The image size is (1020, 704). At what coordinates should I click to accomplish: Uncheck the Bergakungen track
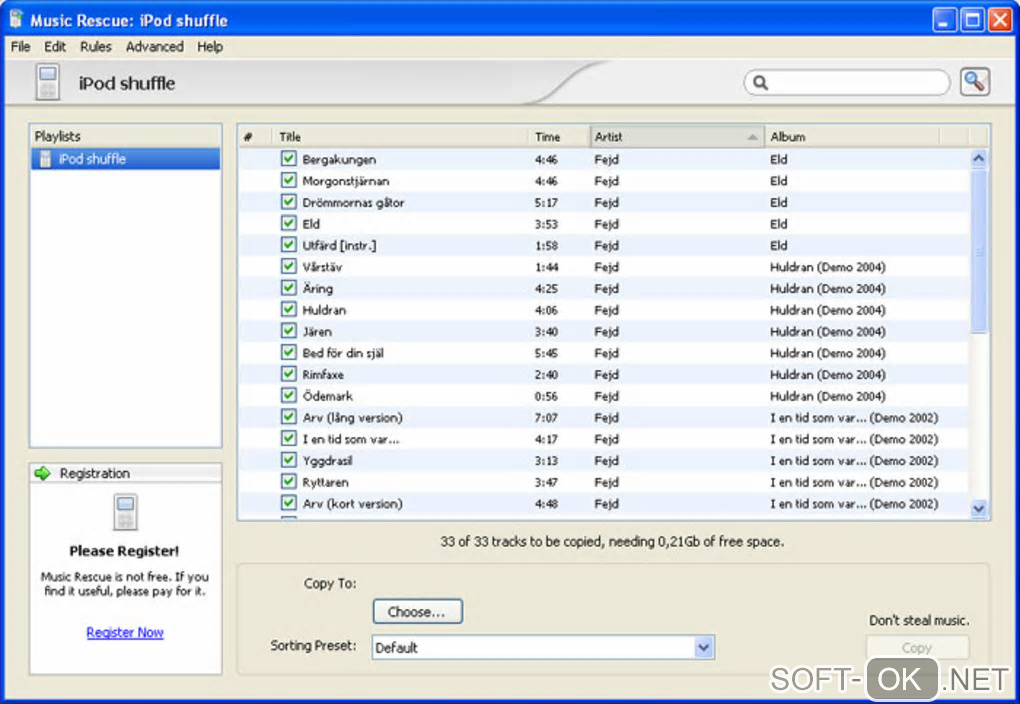click(289, 159)
